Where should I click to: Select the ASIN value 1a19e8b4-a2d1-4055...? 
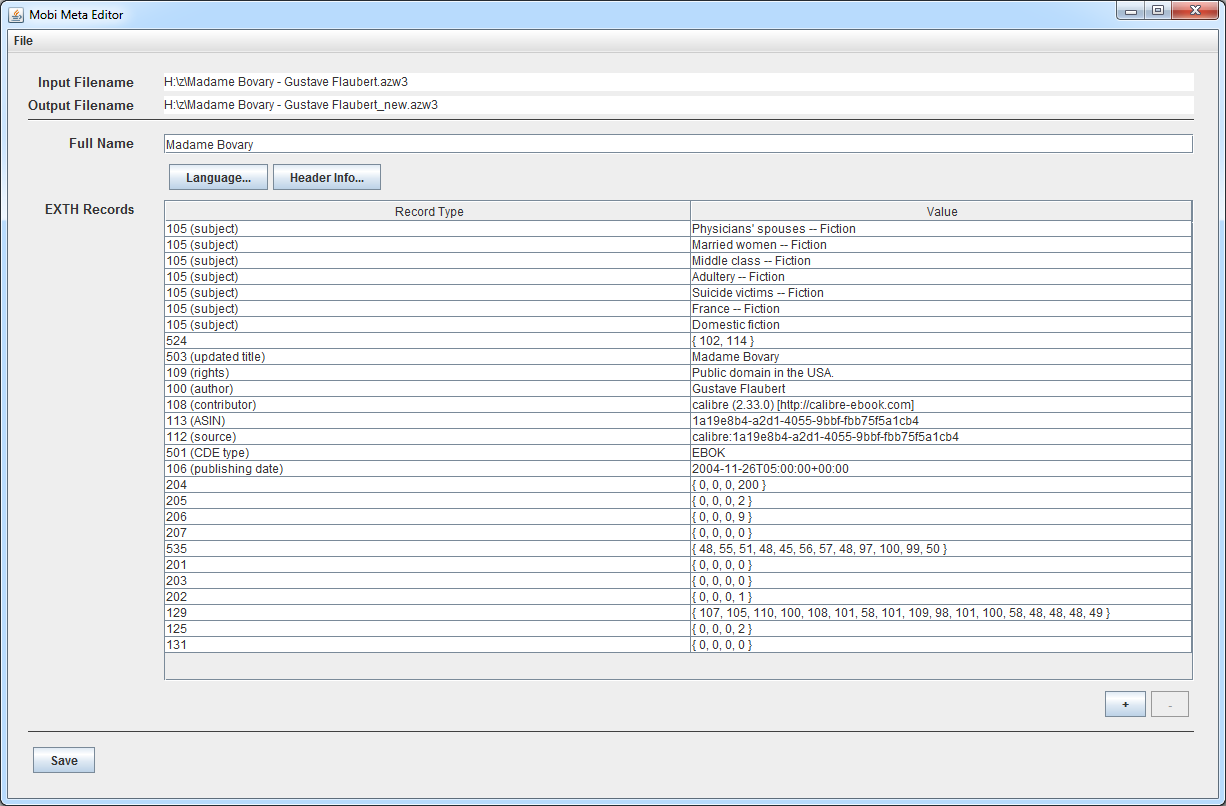(x=941, y=421)
